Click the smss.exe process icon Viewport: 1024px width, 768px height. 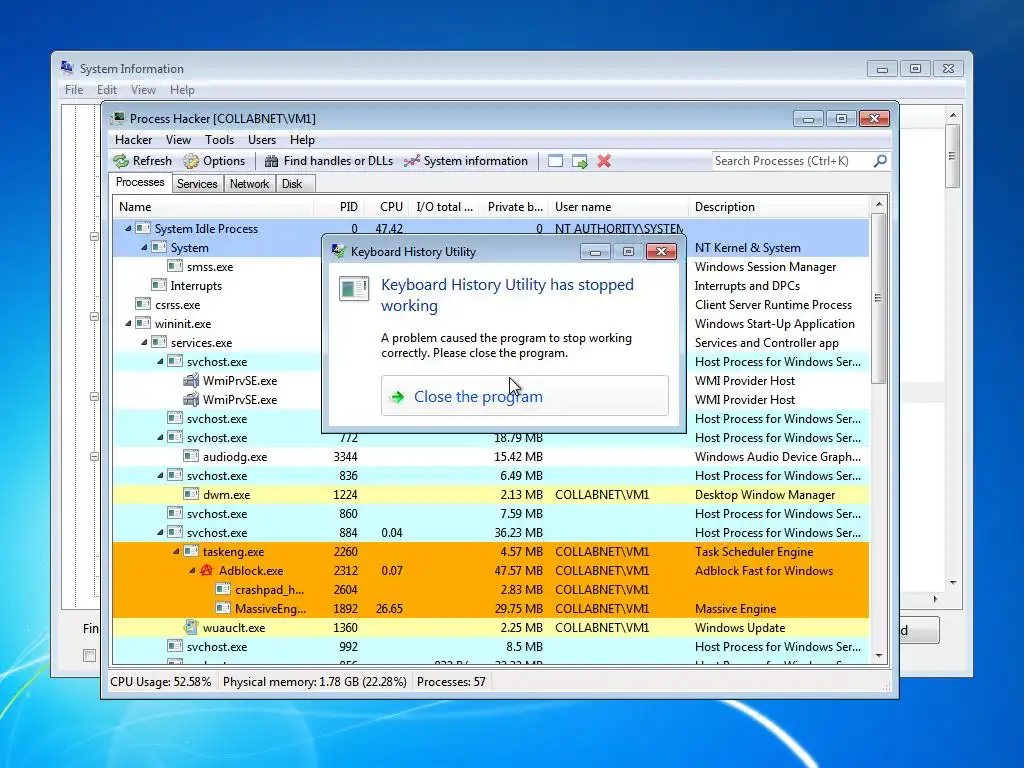point(174,266)
